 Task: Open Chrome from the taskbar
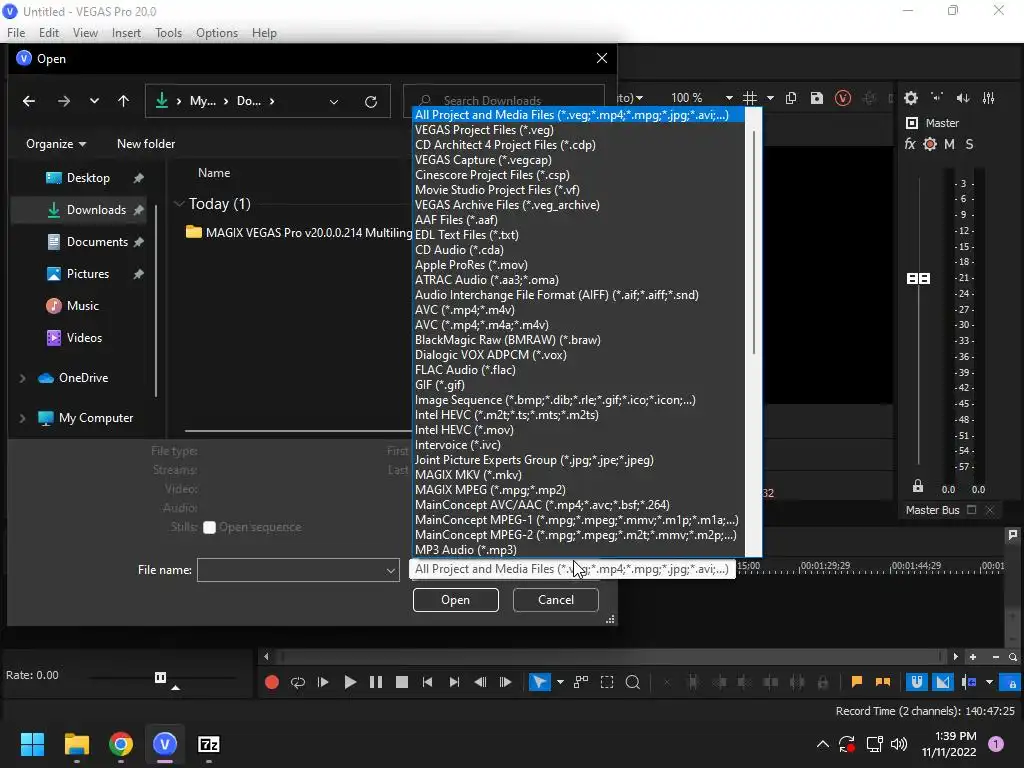point(121,744)
